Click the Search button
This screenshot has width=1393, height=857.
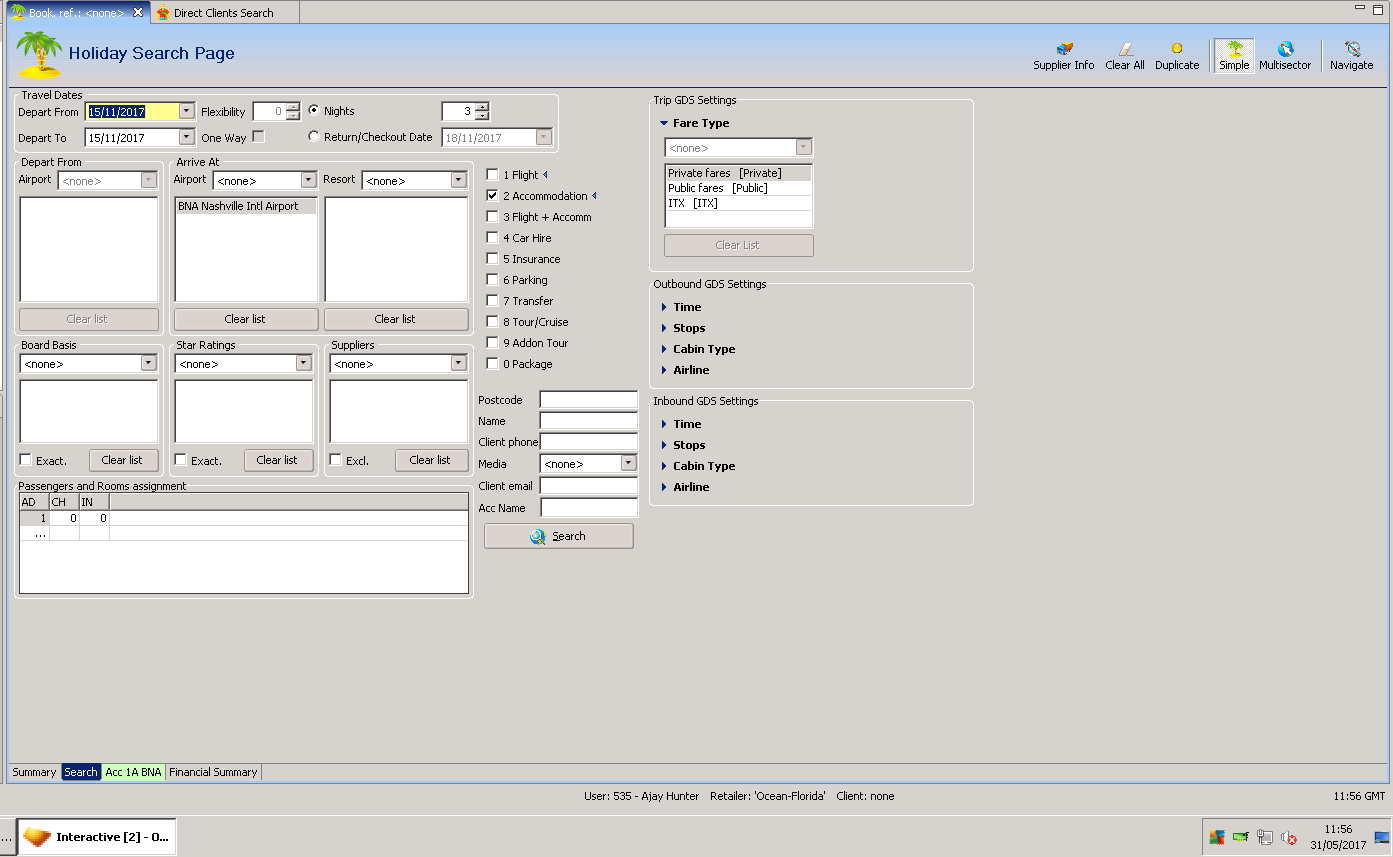[x=558, y=536]
